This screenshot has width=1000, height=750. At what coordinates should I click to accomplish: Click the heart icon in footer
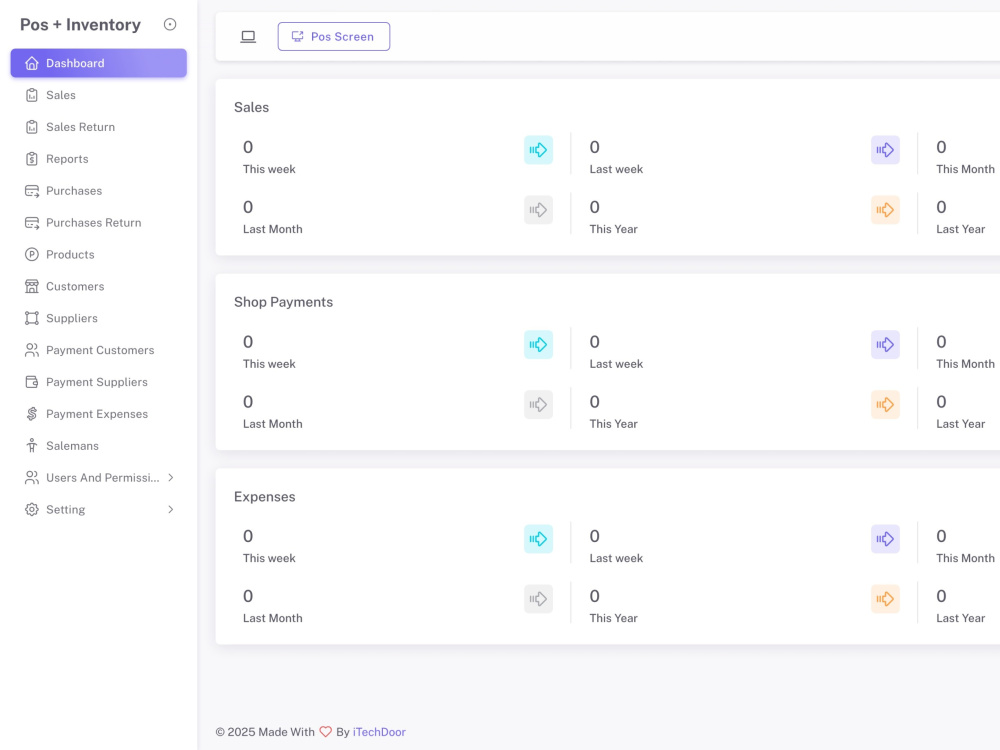point(325,732)
